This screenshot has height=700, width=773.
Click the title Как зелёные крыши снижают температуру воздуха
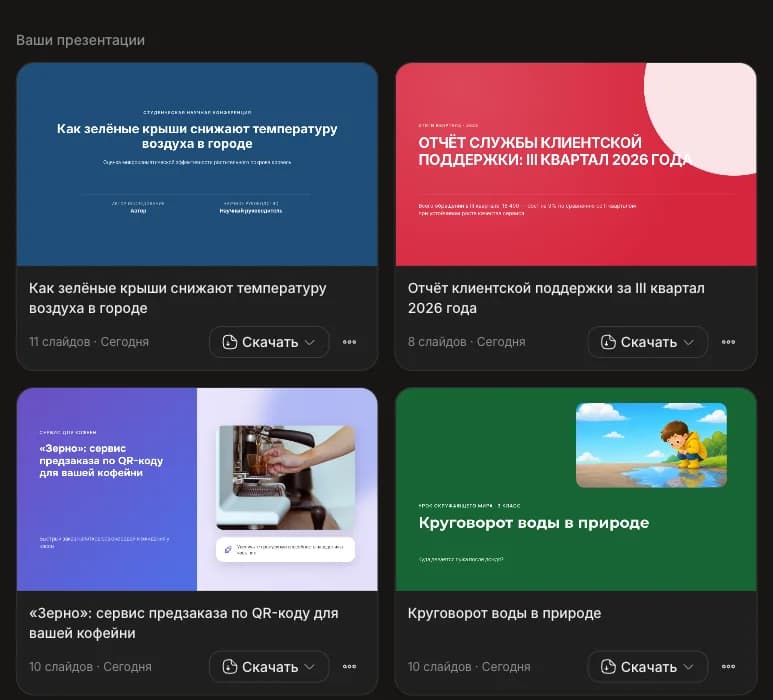click(177, 298)
